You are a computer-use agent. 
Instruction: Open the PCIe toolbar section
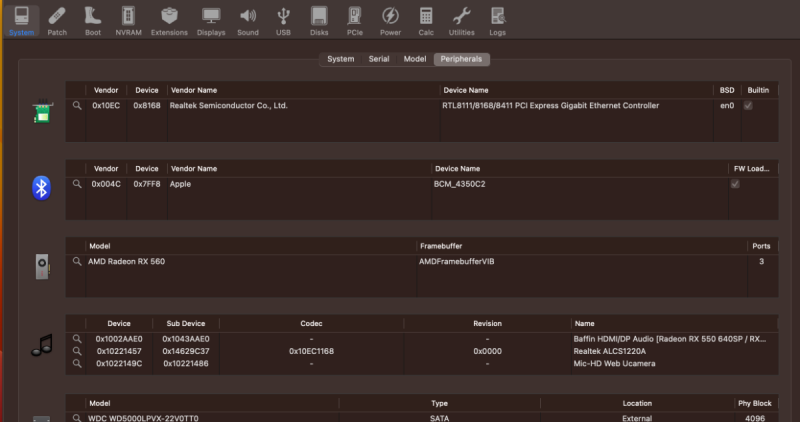tap(355, 21)
